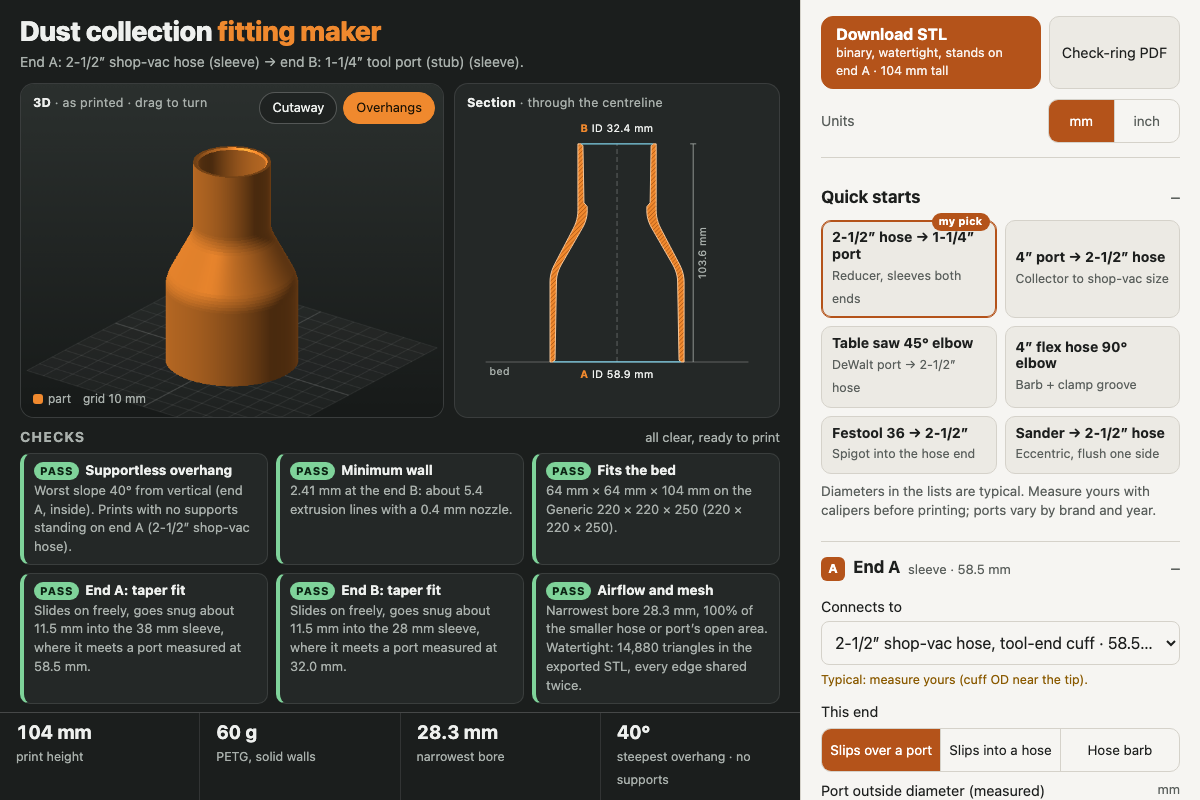1200x800 pixels.
Task: Click the 'sleeve · 58.5 mm' End A summary
Action: click(959, 570)
